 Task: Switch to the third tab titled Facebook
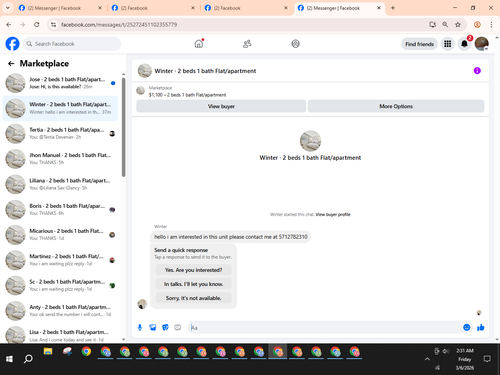coord(245,8)
